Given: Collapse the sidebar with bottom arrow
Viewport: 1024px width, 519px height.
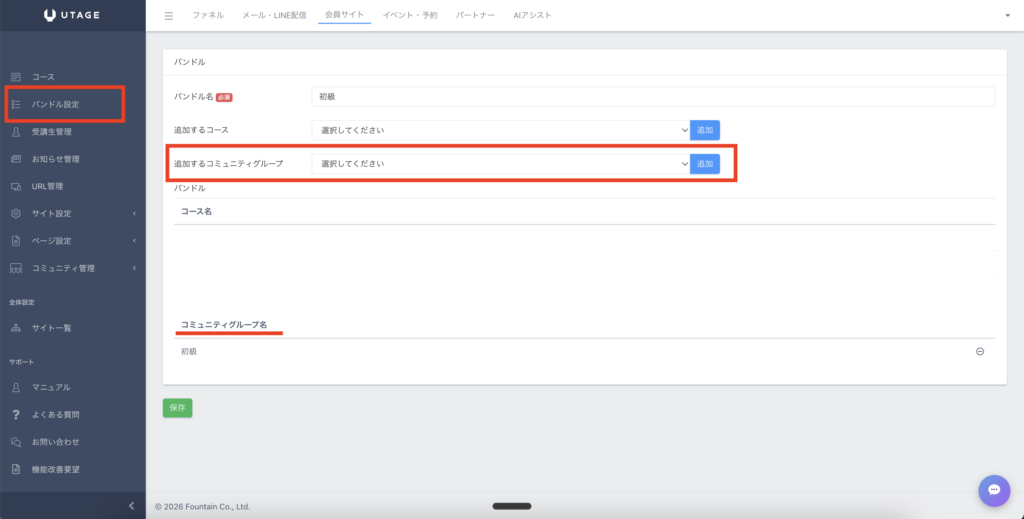Looking at the screenshot, I should (131, 505).
